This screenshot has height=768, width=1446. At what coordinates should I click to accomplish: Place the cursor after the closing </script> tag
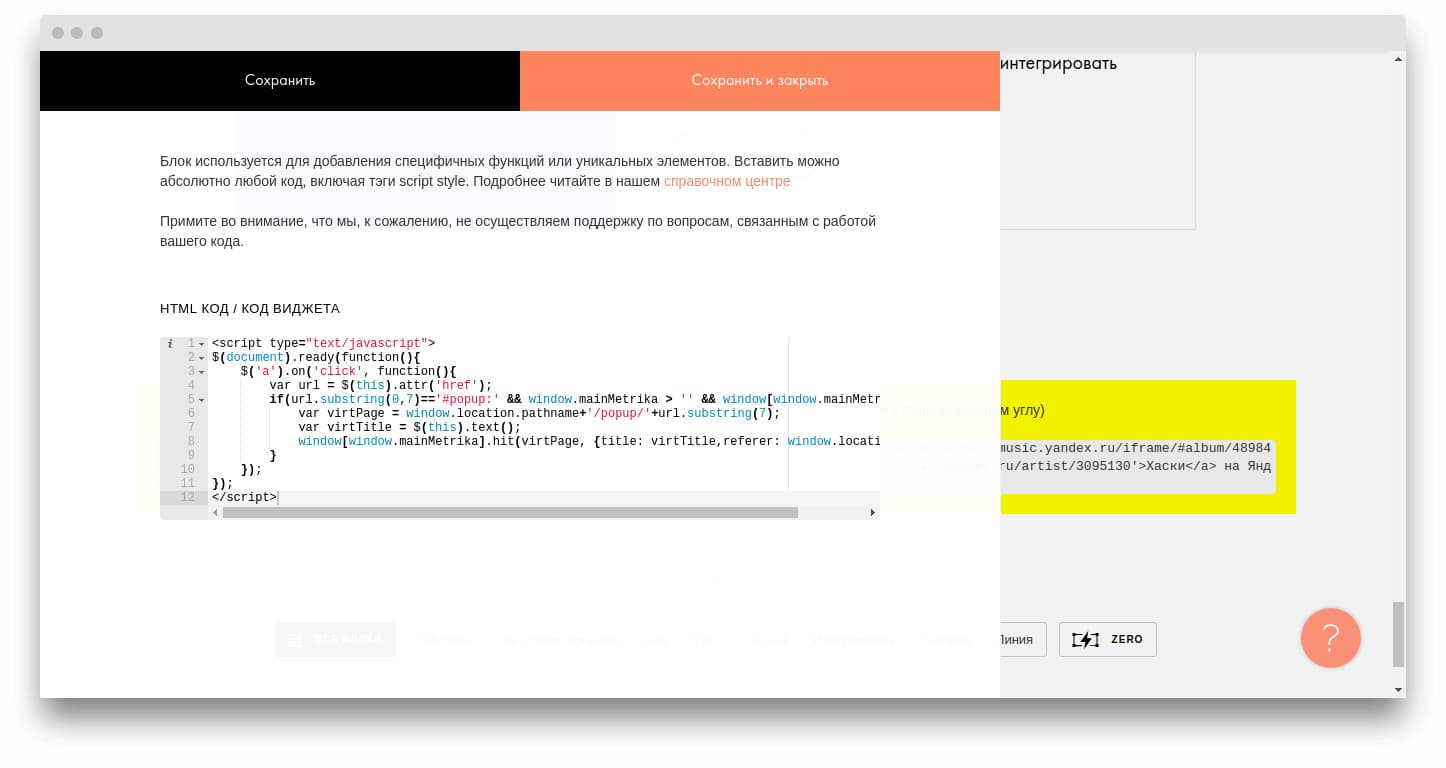coord(278,497)
